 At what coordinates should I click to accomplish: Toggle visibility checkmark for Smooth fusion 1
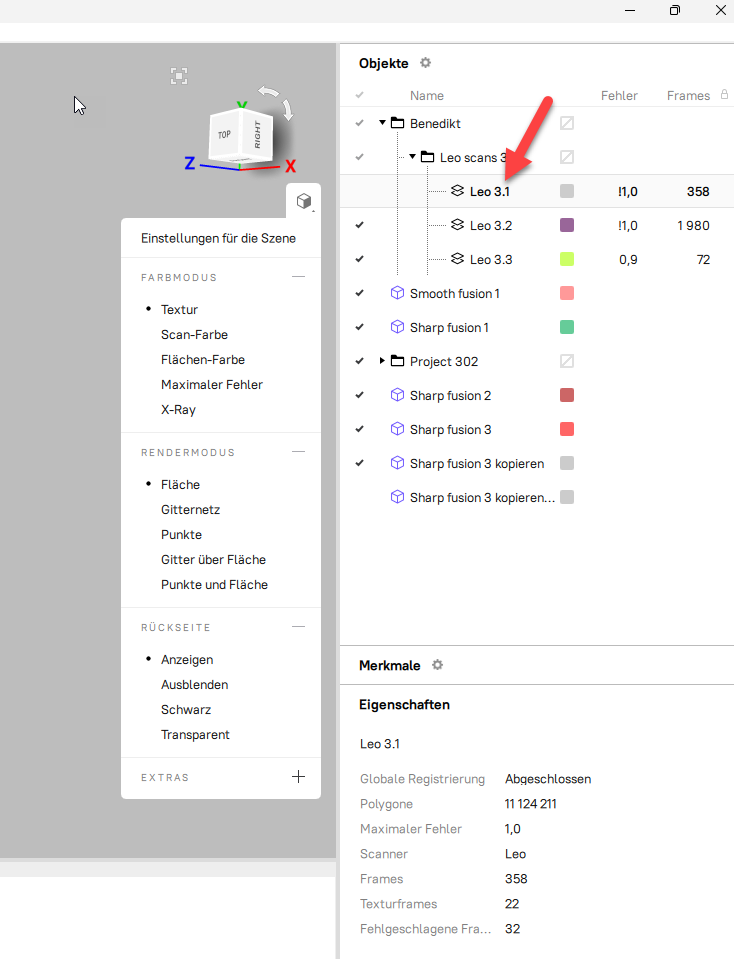click(360, 293)
